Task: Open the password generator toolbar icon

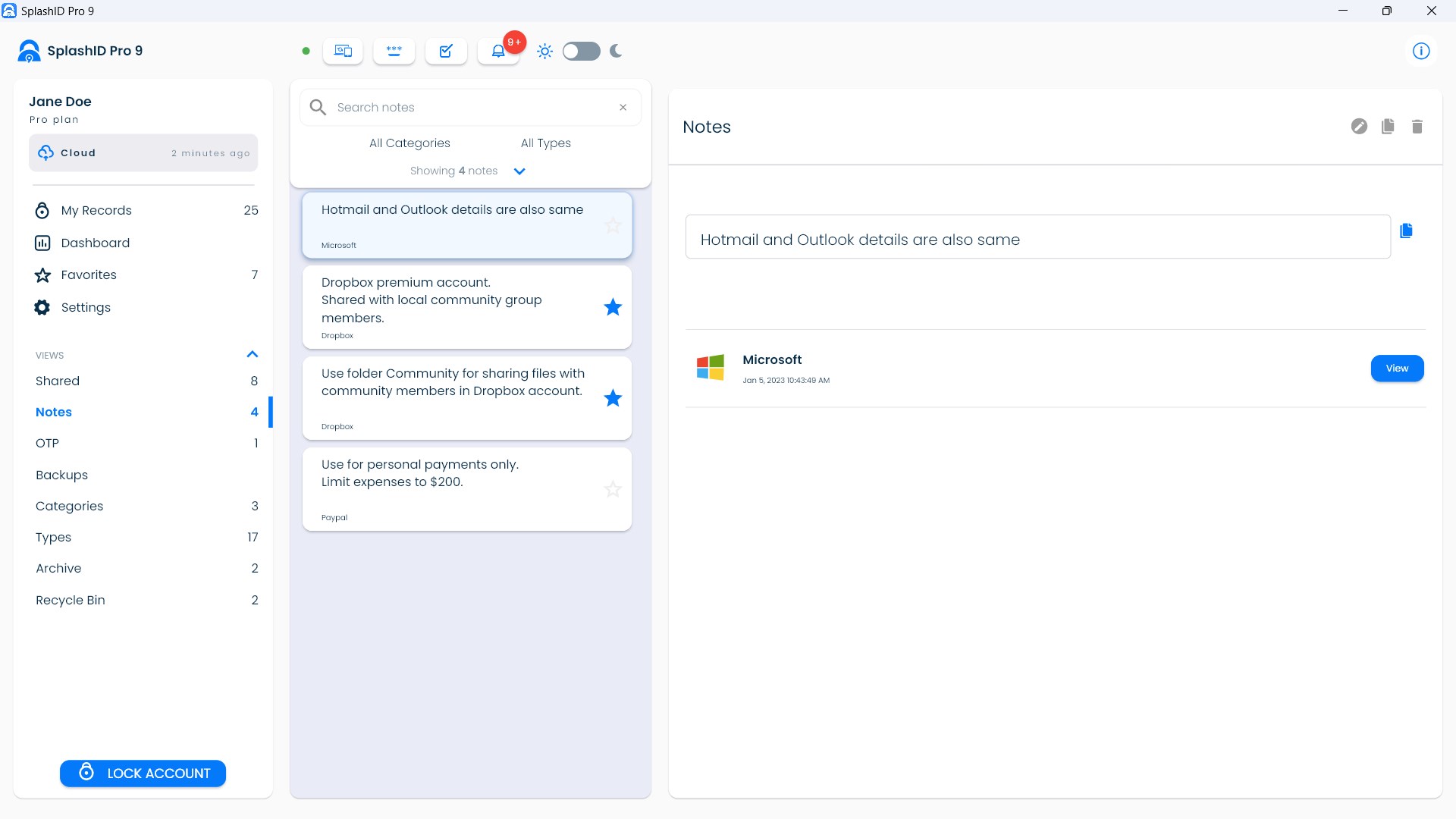Action: (394, 51)
